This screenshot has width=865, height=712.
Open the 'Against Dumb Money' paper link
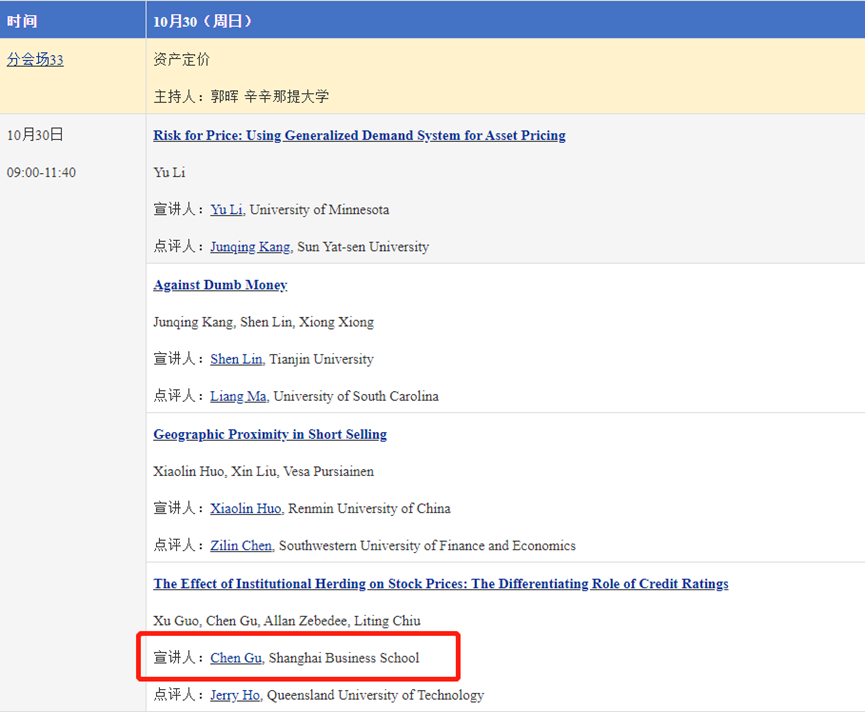[x=220, y=285]
